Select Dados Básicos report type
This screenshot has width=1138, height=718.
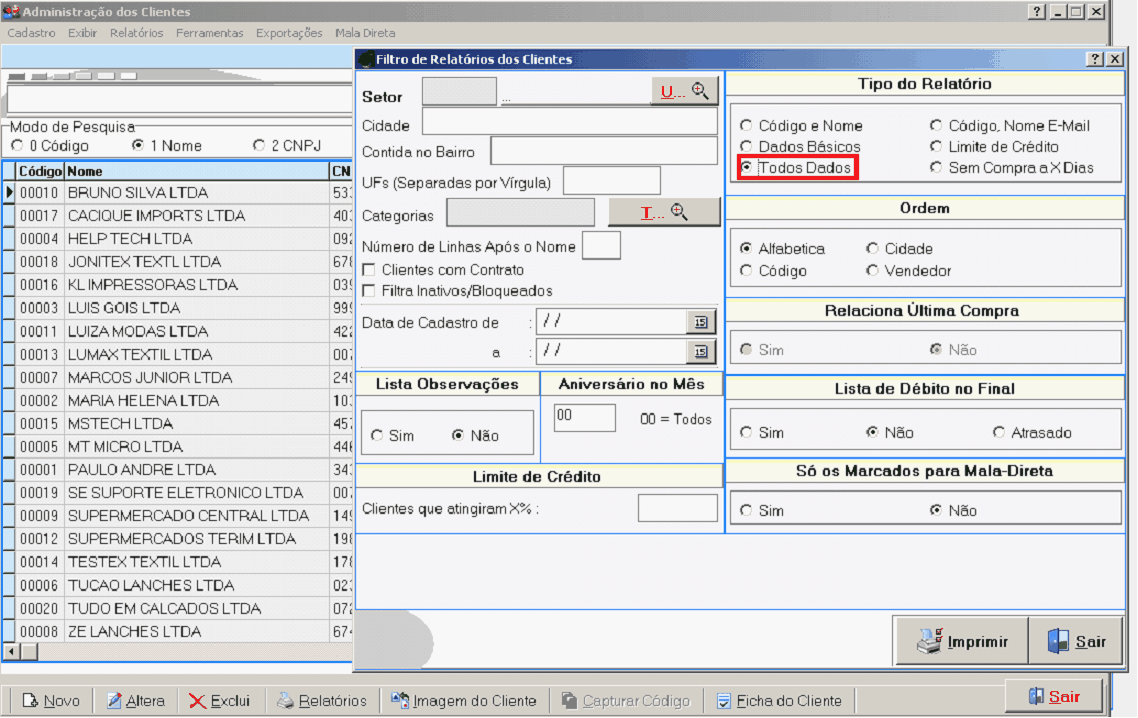746,147
